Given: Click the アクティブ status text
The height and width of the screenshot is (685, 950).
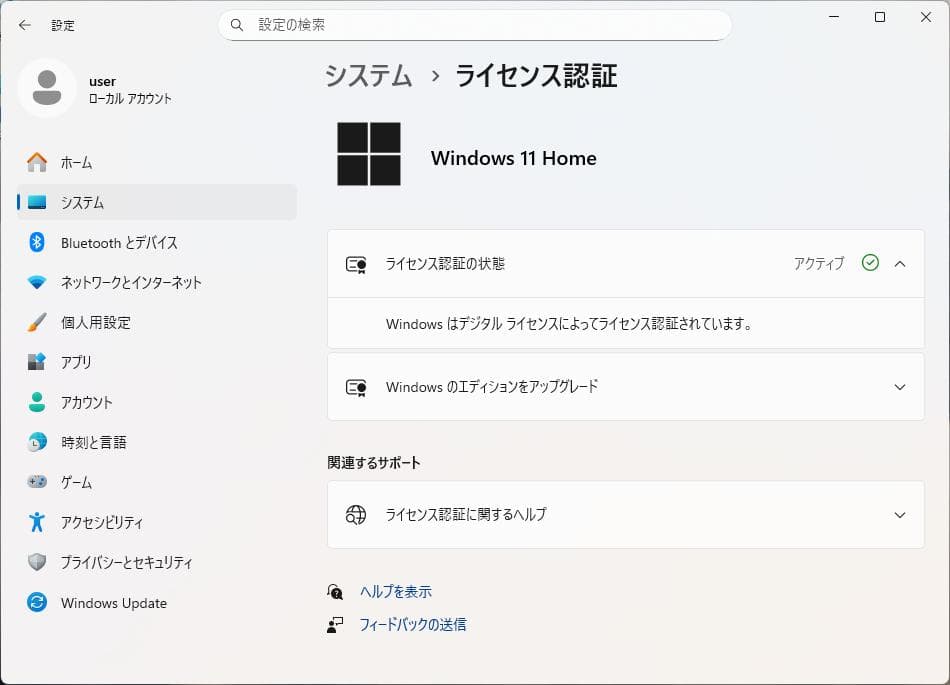Looking at the screenshot, I should [819, 263].
